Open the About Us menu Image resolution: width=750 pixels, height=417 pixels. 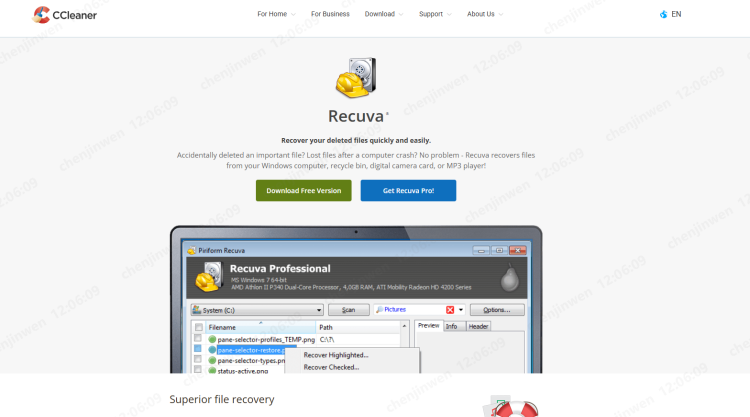(481, 14)
